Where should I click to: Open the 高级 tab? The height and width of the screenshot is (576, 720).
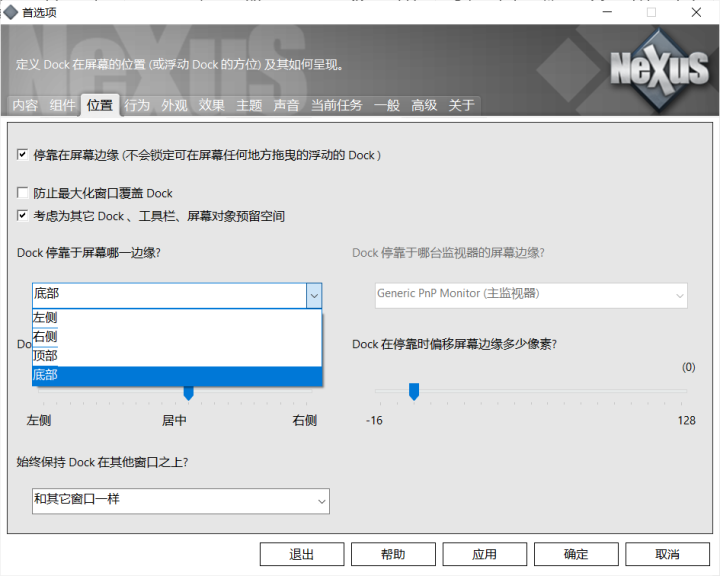424,106
